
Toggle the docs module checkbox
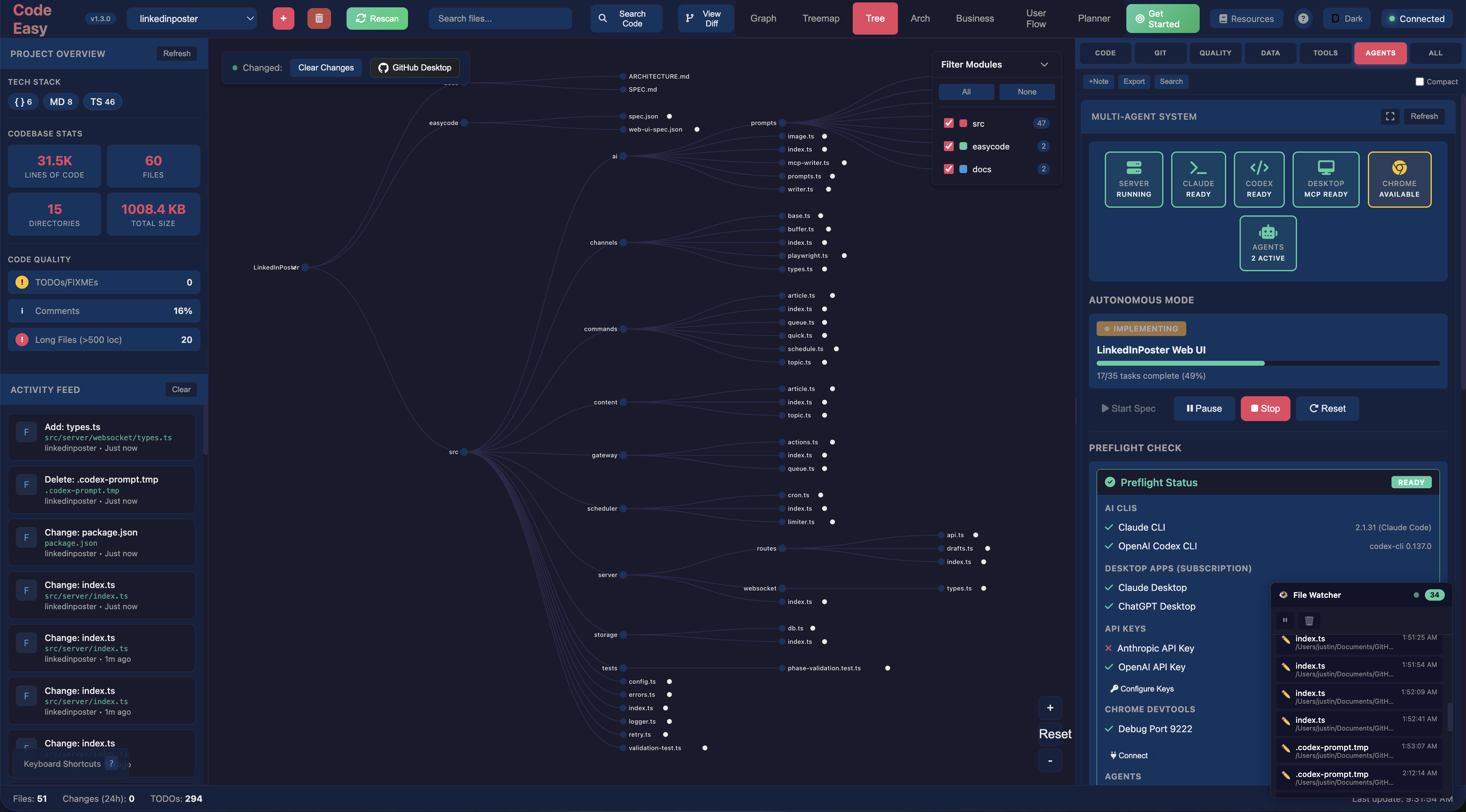click(x=948, y=169)
